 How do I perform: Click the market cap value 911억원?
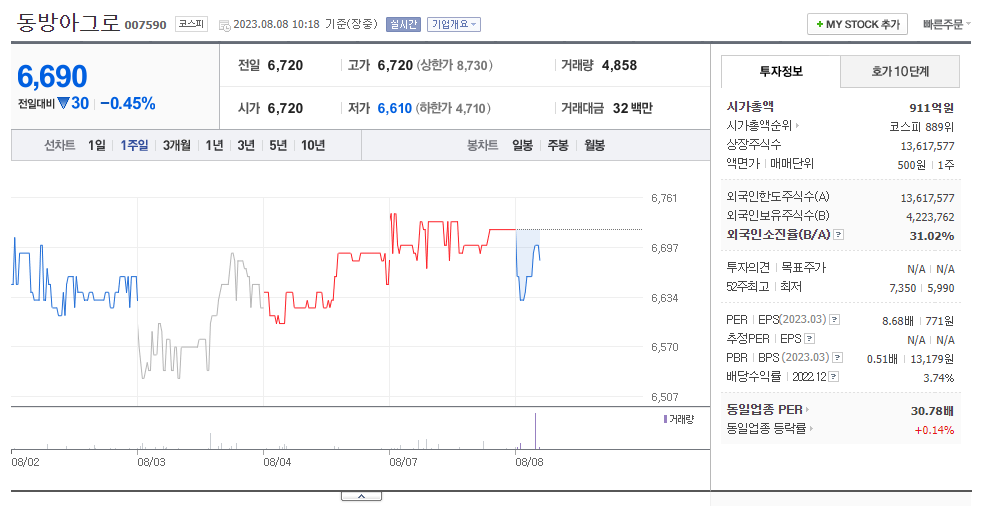click(x=932, y=108)
